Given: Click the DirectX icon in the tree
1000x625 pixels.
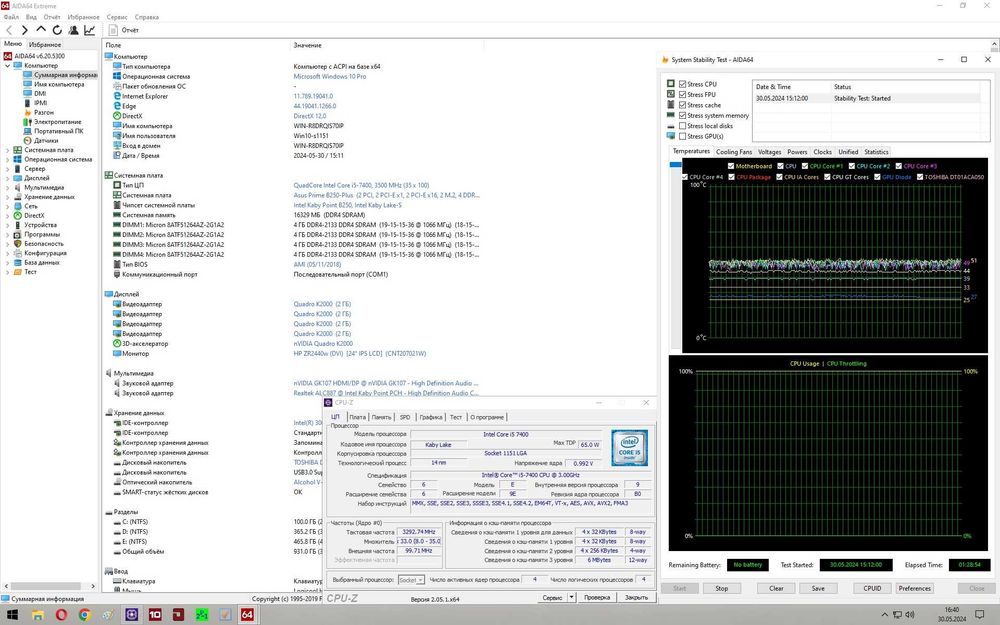Looking at the screenshot, I should [x=18, y=216].
